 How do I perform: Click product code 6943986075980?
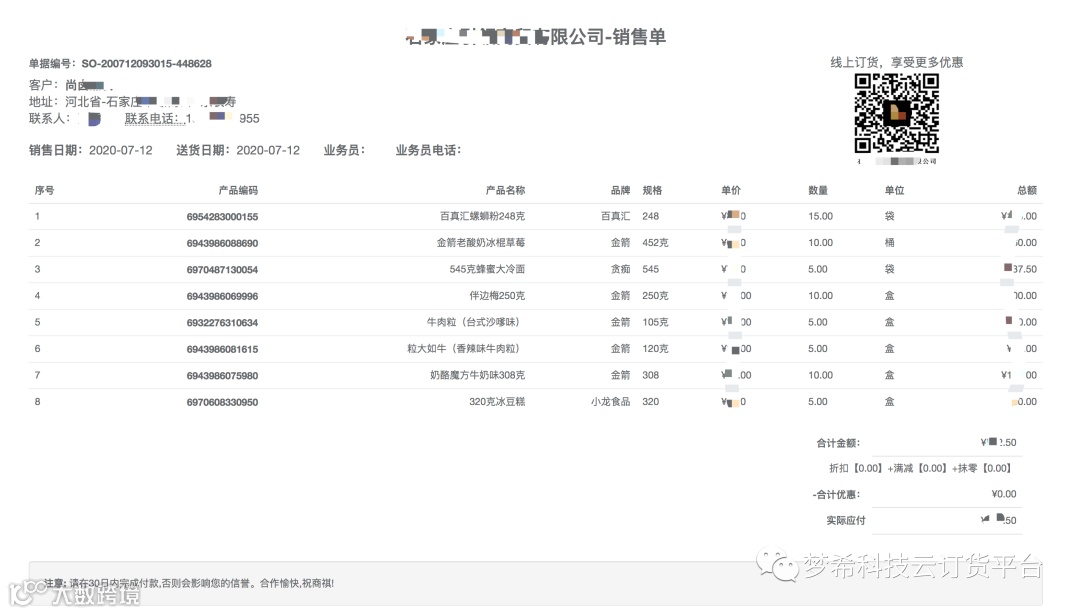222,376
